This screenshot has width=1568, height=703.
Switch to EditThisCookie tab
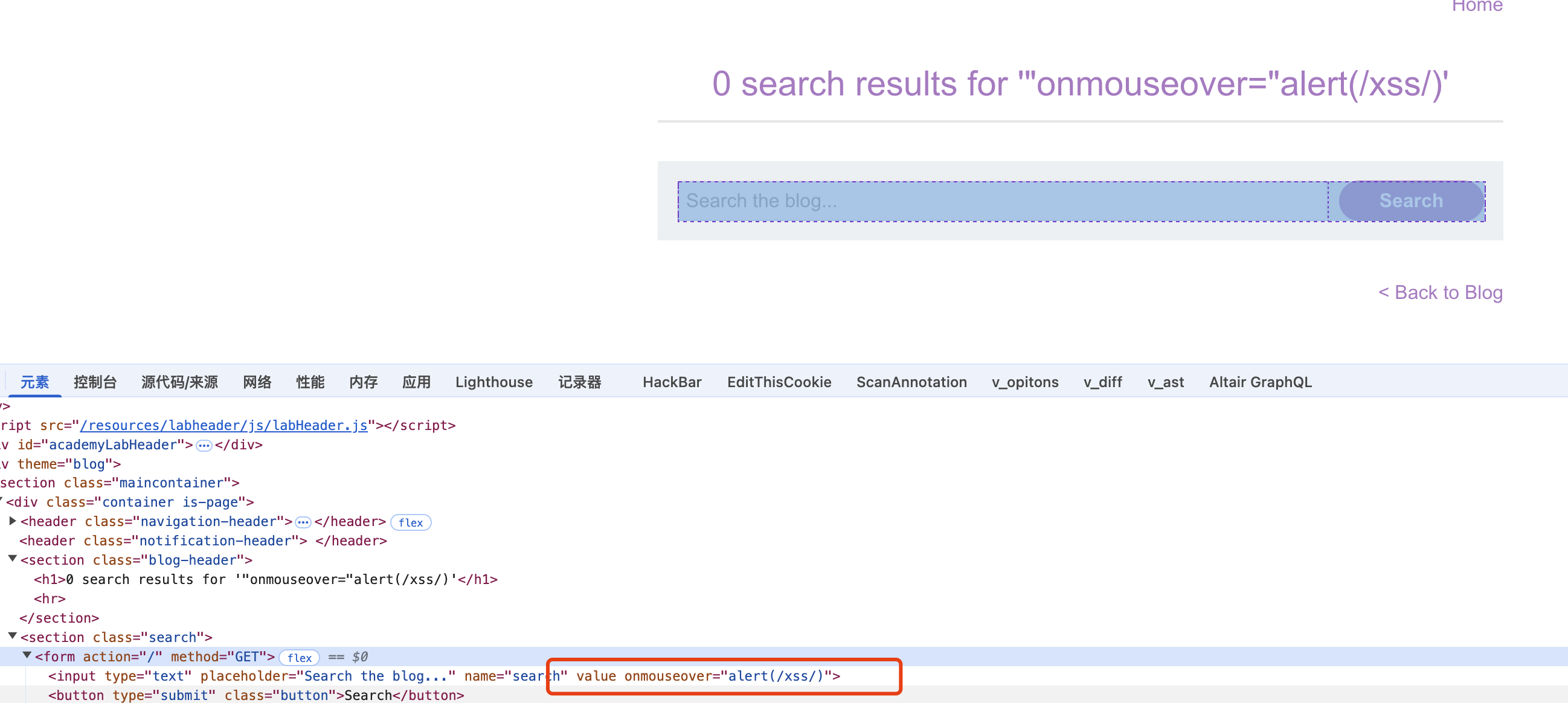click(779, 382)
